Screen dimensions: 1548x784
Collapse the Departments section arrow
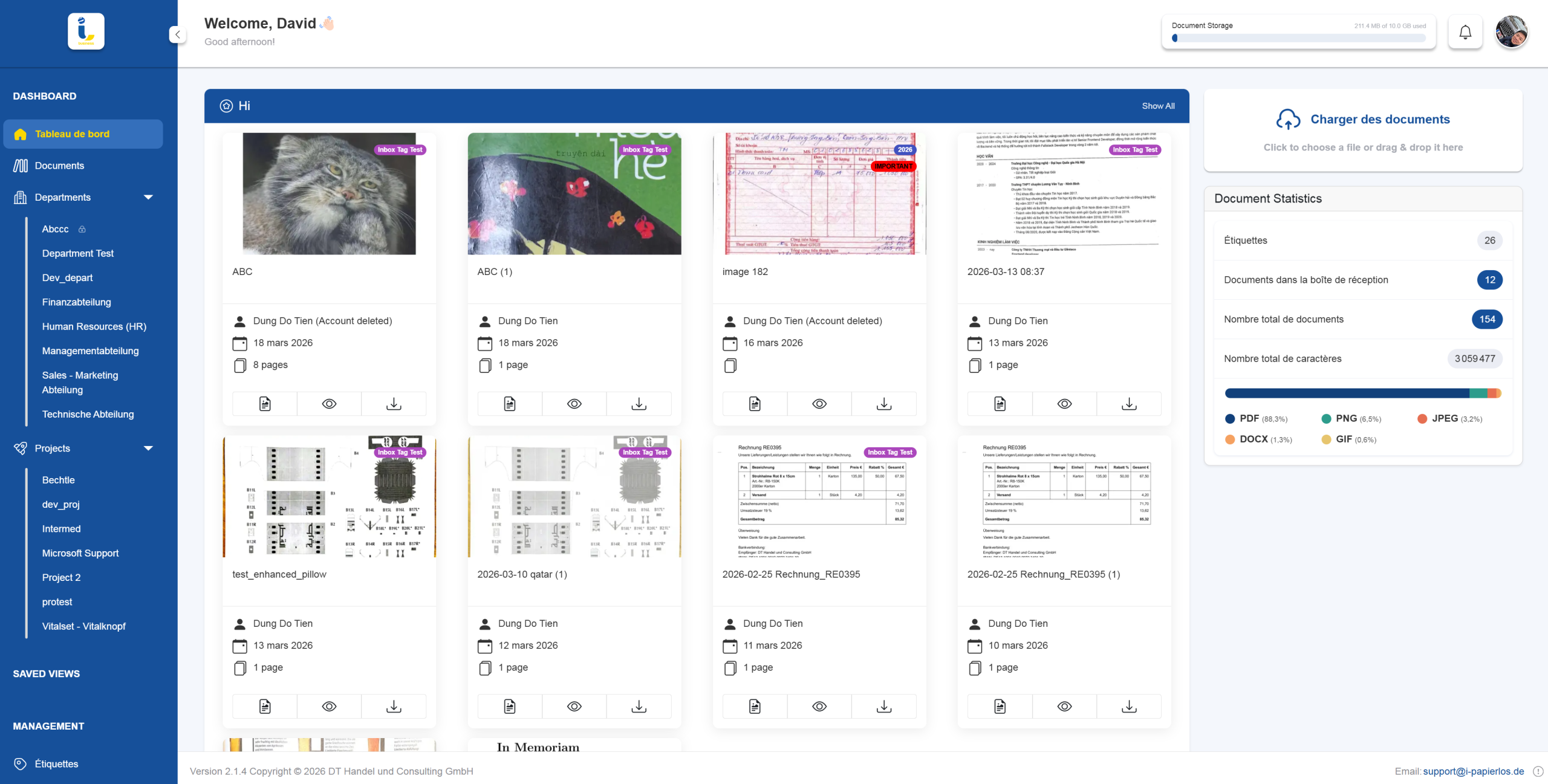[x=148, y=197]
